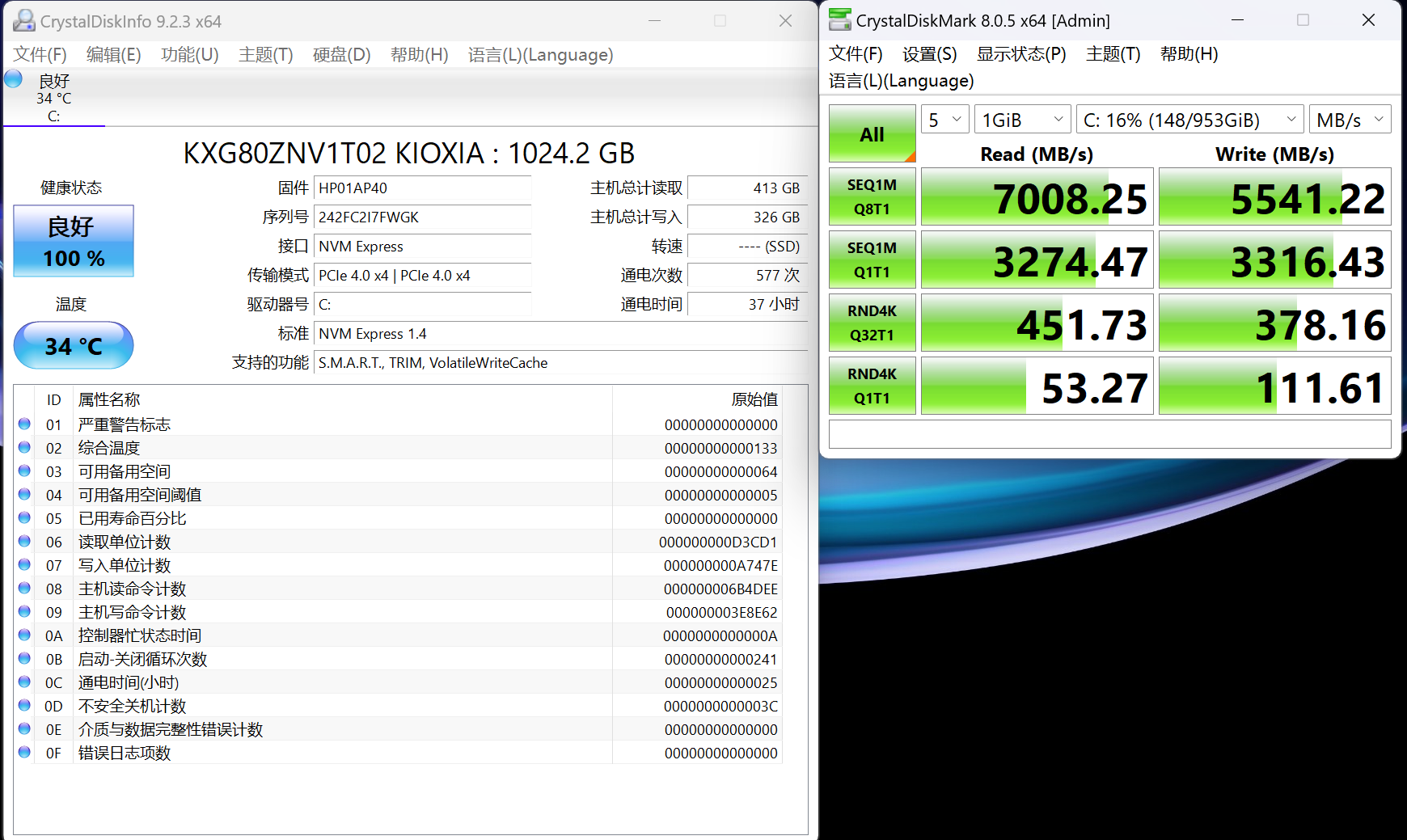Screen dimensions: 1407x840
Task: Open 语言(L)(Language) menu in CrystalDiskMark
Action: (902, 80)
